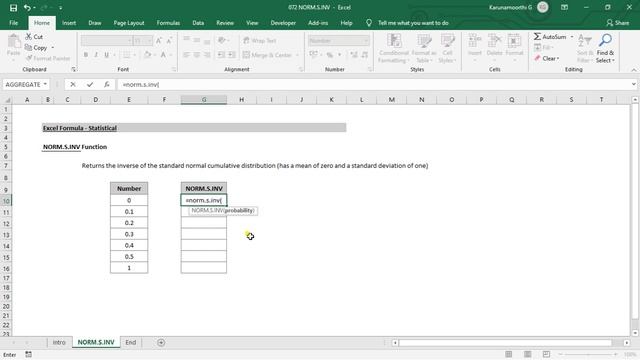Click the Share button
The width and height of the screenshot is (640, 360).
[x=617, y=23]
